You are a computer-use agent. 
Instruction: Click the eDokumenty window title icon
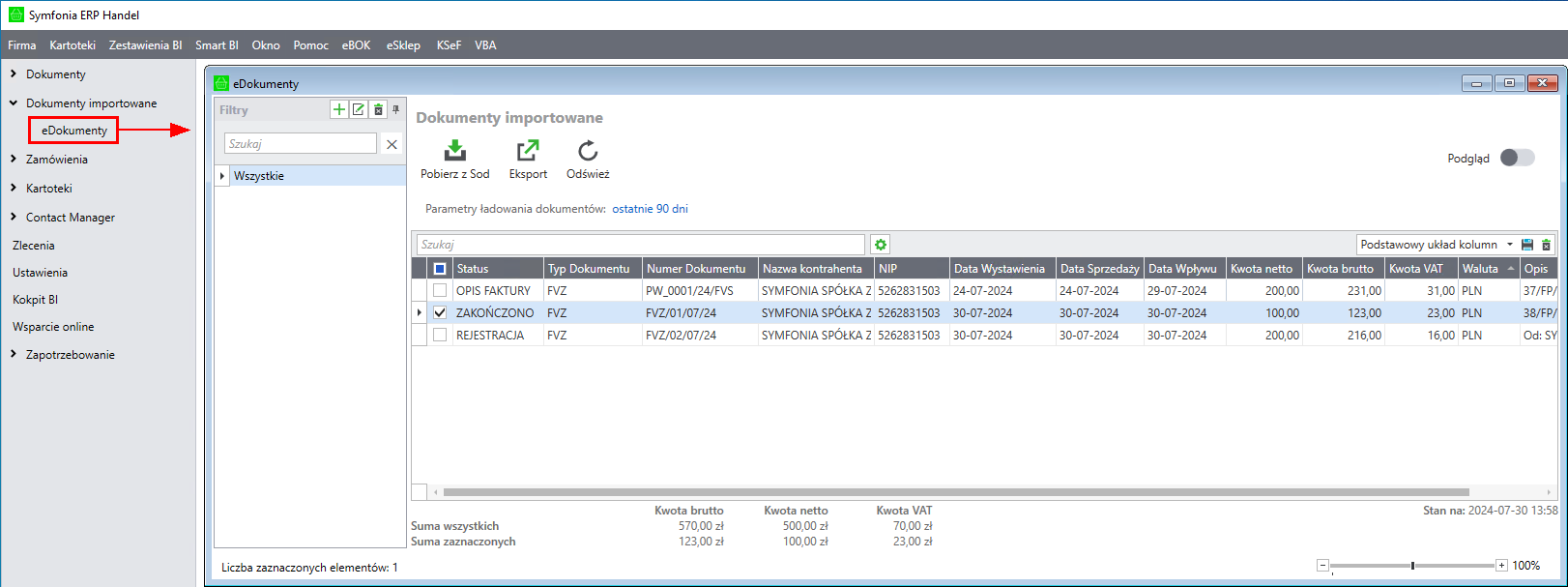click(x=221, y=83)
